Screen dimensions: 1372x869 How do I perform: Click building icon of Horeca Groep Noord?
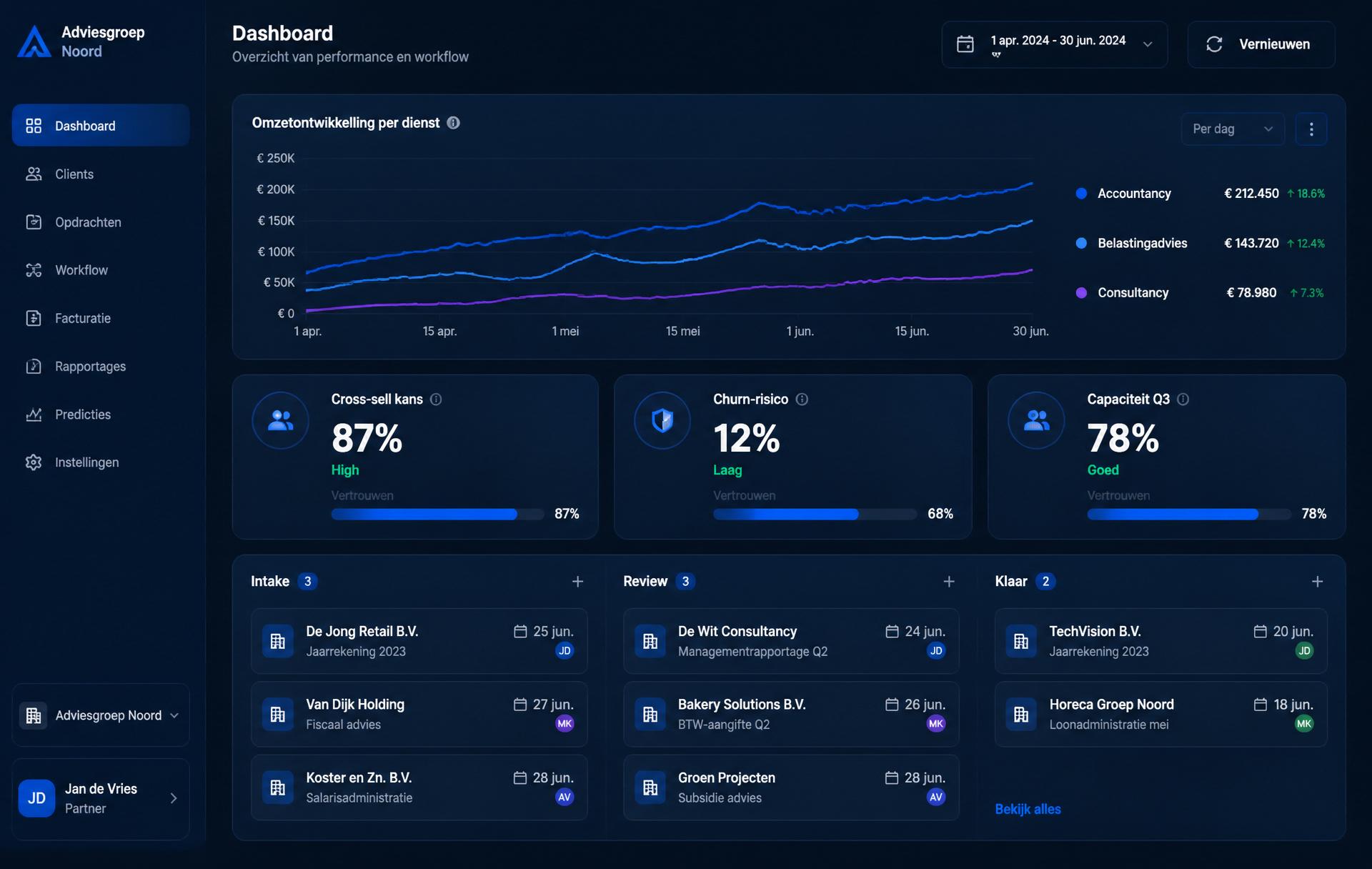click(1021, 714)
